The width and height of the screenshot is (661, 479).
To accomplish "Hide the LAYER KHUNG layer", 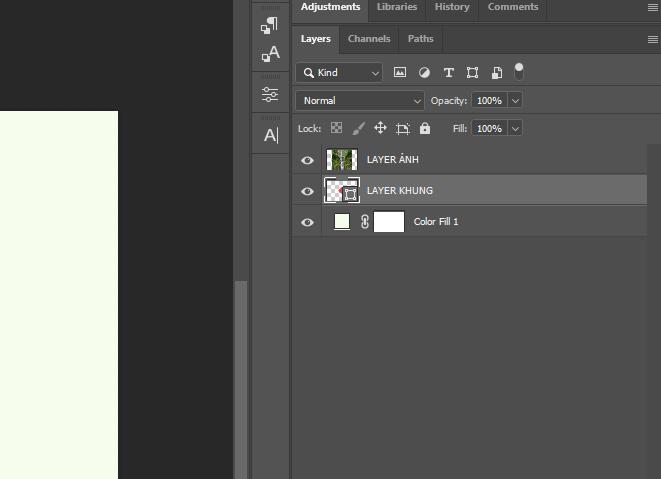I will 307,191.
